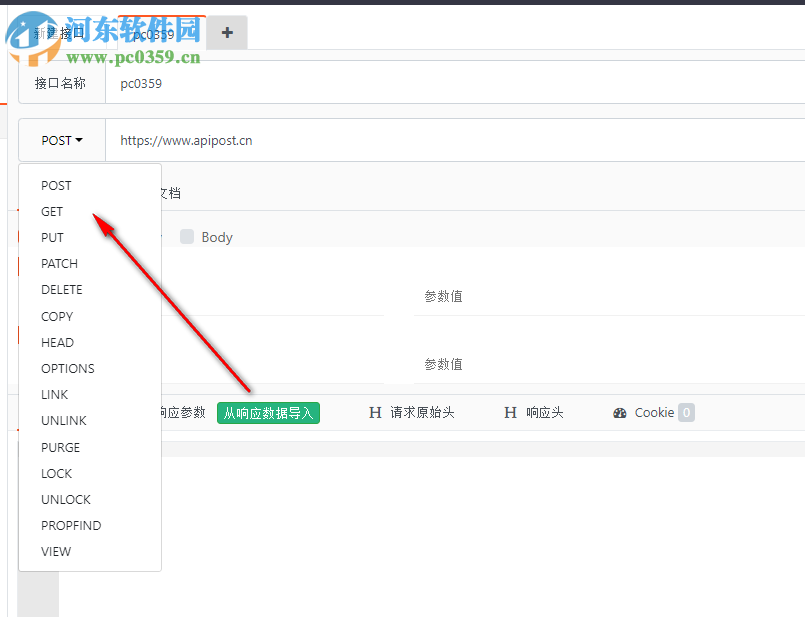Image resolution: width=805 pixels, height=617 pixels.
Task: Click the H icon beside 响应头
Action: coord(510,412)
